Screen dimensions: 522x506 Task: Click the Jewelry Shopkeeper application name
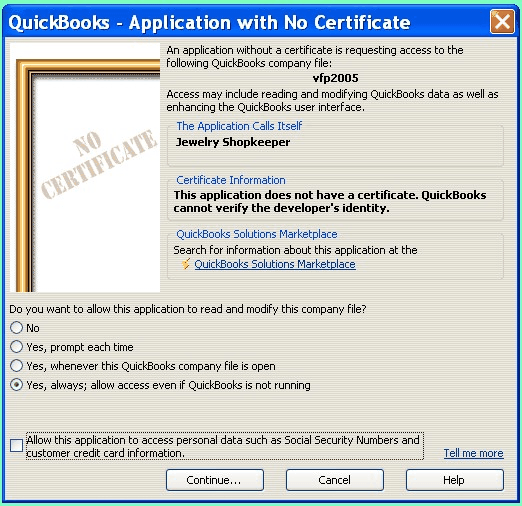tap(233, 142)
